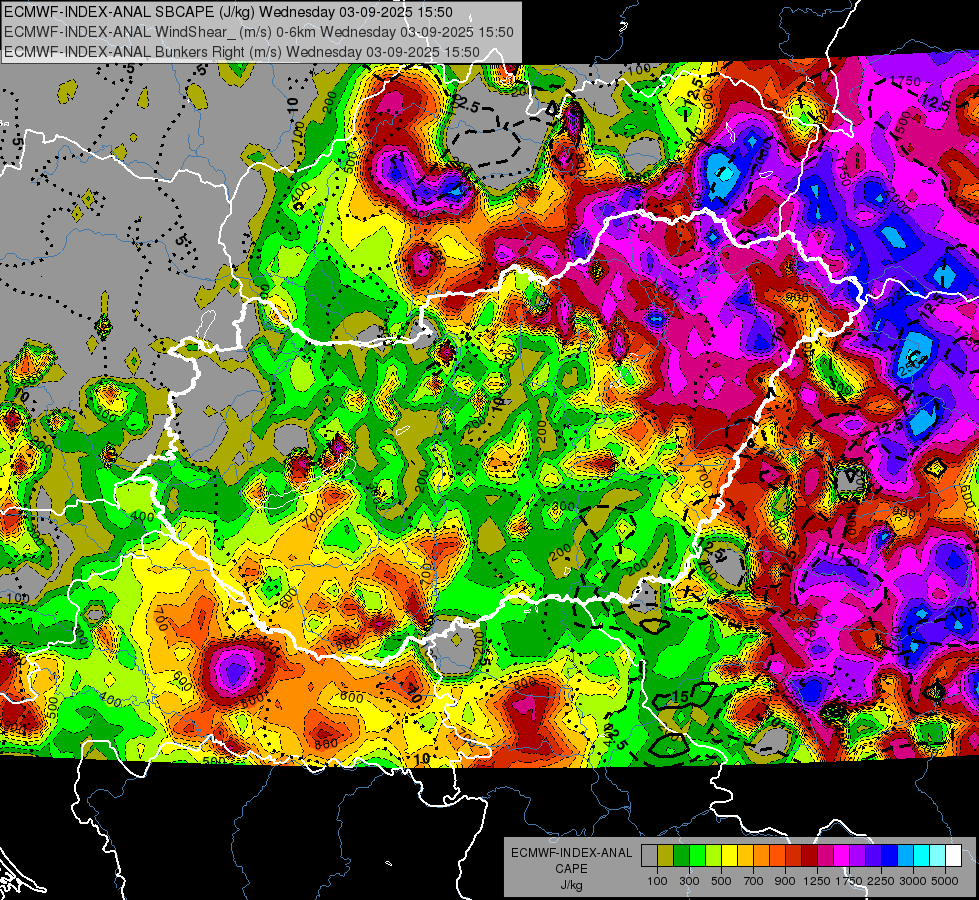Choose the pure blue swatch after 2250
Image resolution: width=979 pixels, height=900 pixels.
890,856
